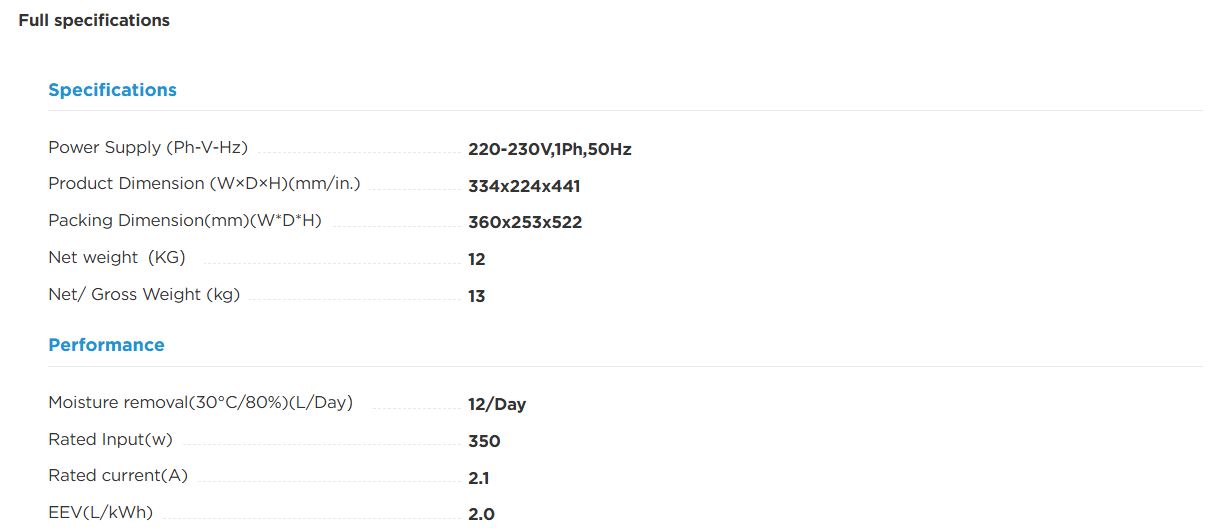Click the Packing Dimension label
The height and width of the screenshot is (528, 1210).
coord(185,221)
